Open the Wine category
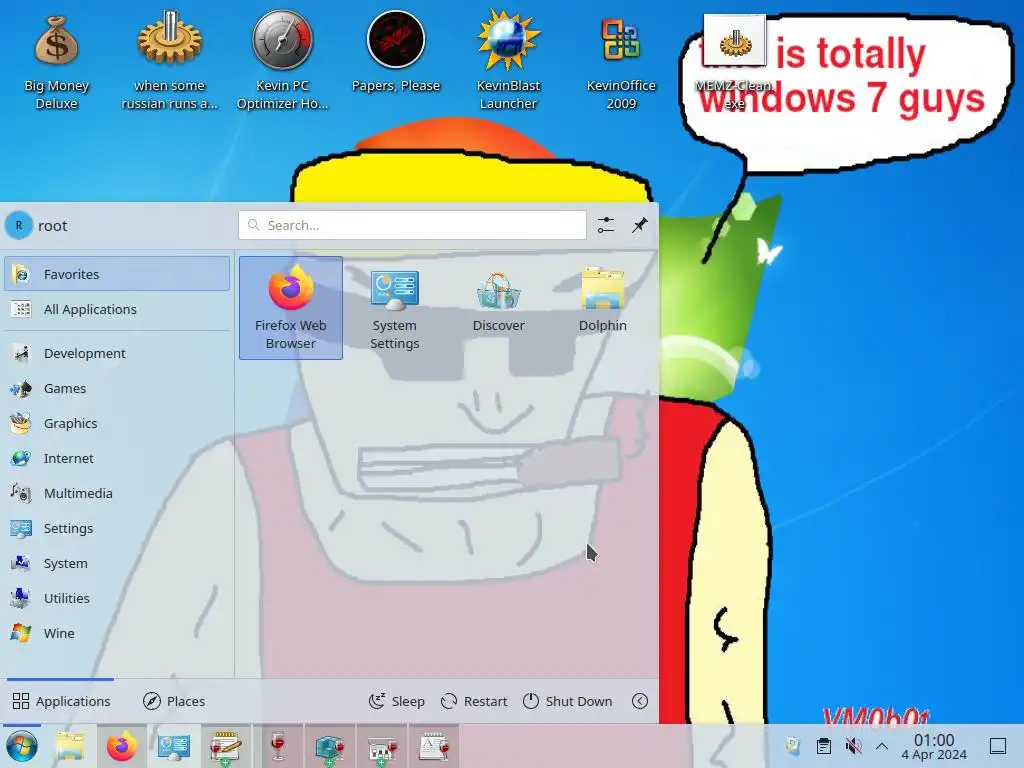Screen dimensions: 1024x768 117,633
